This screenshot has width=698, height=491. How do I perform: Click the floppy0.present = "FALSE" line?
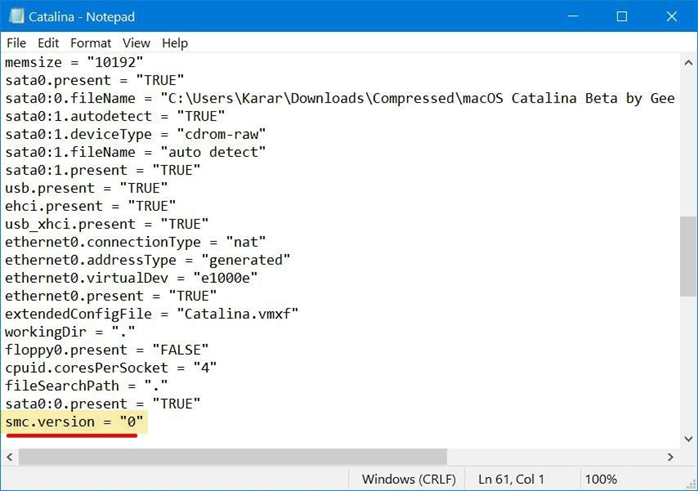point(107,350)
